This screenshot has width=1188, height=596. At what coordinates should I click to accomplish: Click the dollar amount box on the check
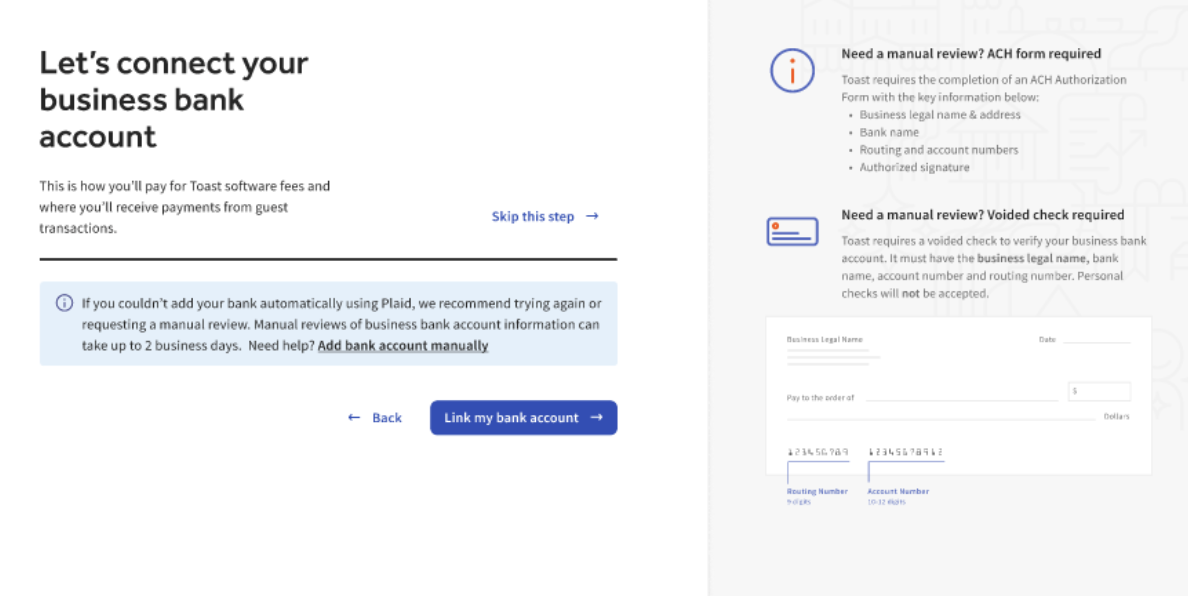point(1099,390)
